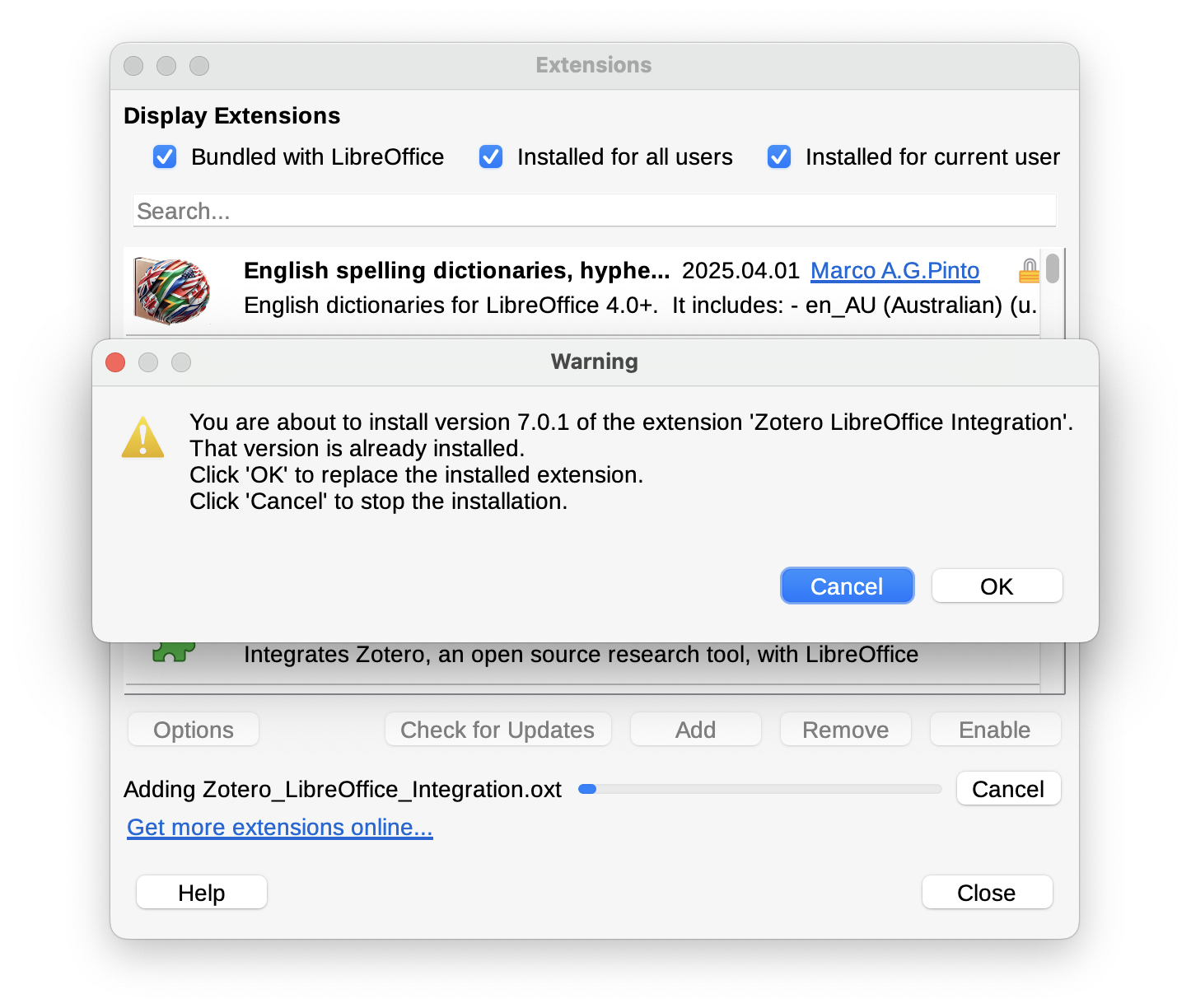Click the Add extension button
Image resolution: width=1191 pixels, height=1008 pixels.
tap(696, 730)
